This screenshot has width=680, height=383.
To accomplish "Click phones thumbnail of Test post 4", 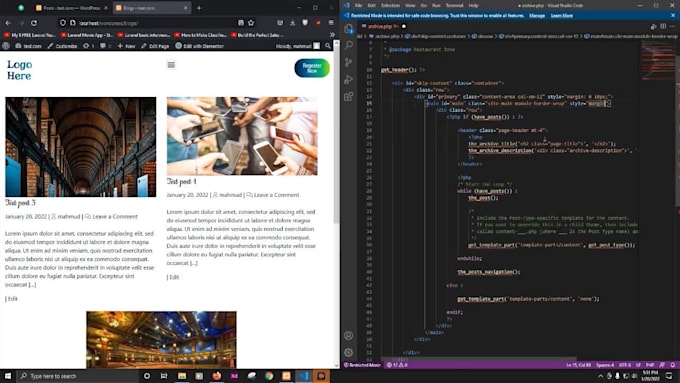I will 242,136.
